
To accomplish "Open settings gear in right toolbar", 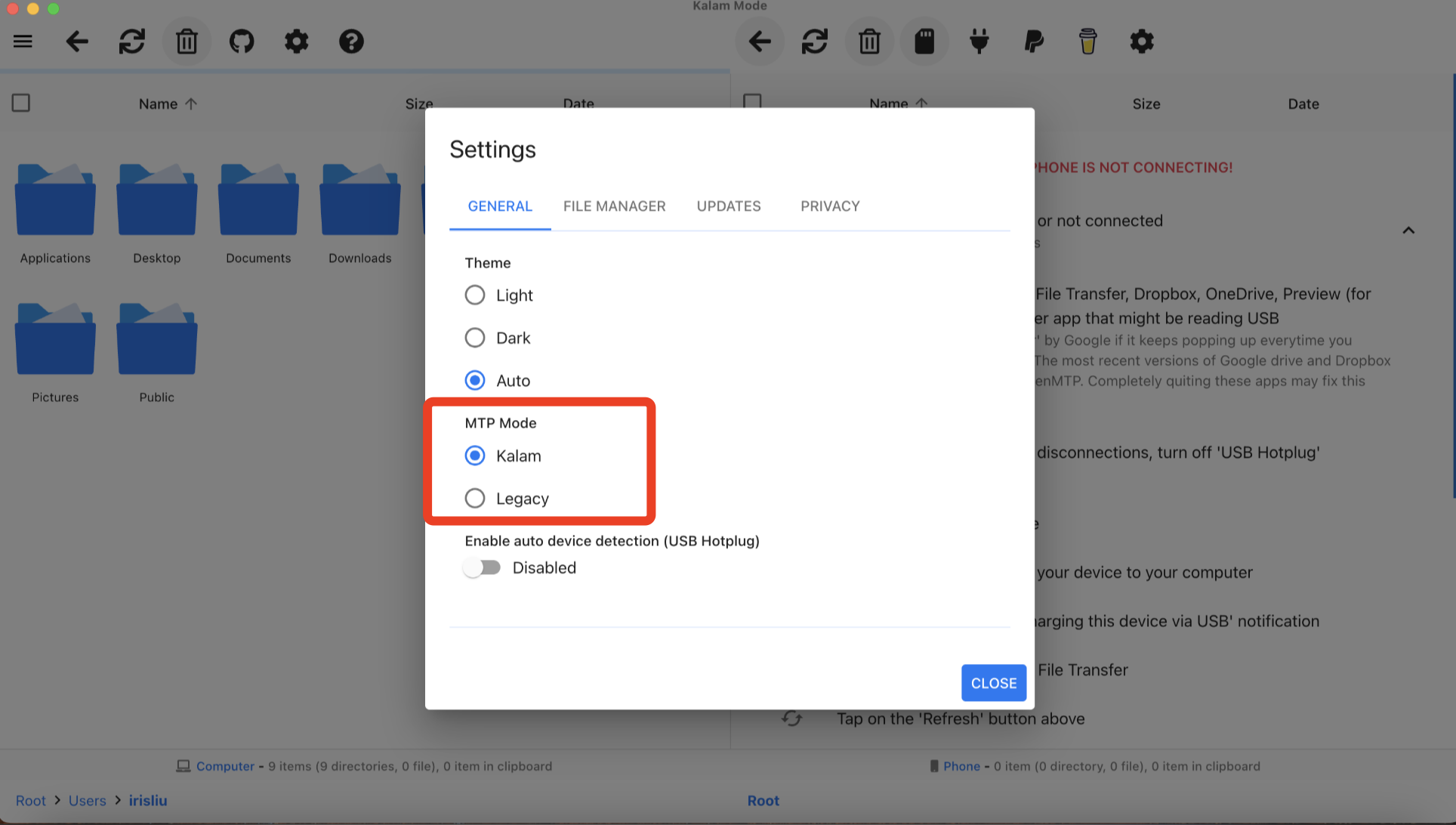I will [x=1142, y=42].
